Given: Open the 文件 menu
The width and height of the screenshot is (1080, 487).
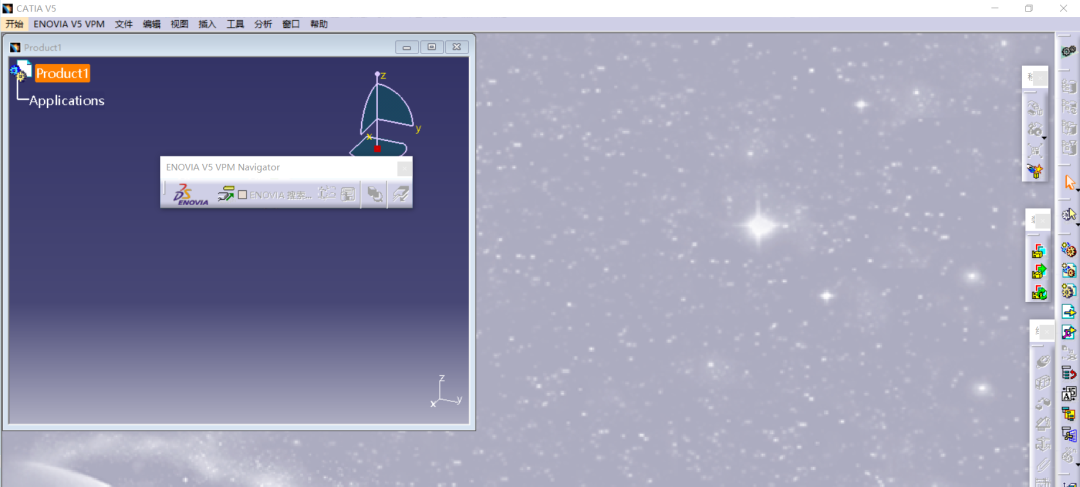Looking at the screenshot, I should point(124,24).
